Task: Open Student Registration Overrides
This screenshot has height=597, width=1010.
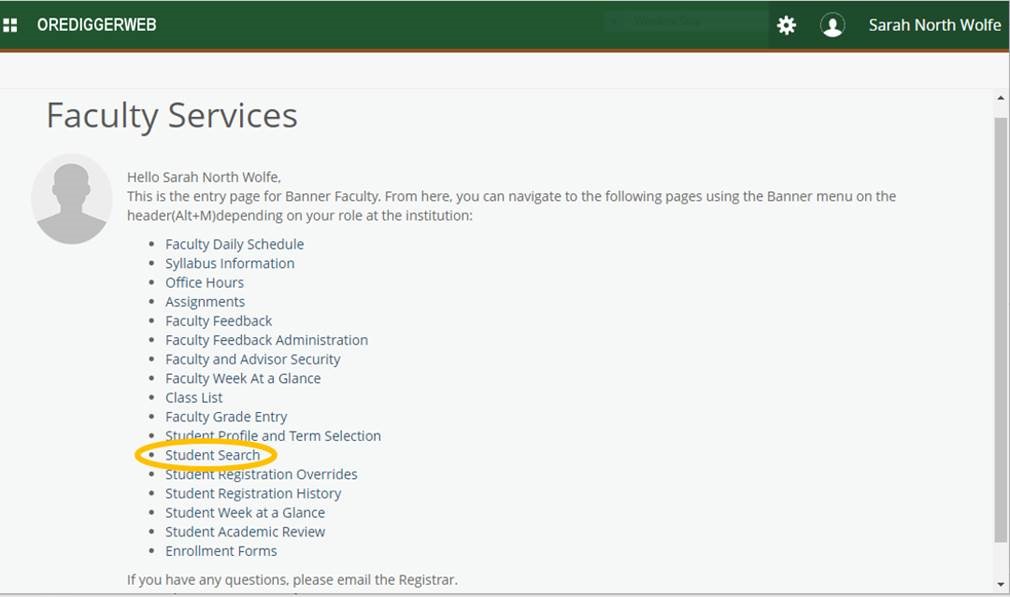Action: tap(261, 474)
